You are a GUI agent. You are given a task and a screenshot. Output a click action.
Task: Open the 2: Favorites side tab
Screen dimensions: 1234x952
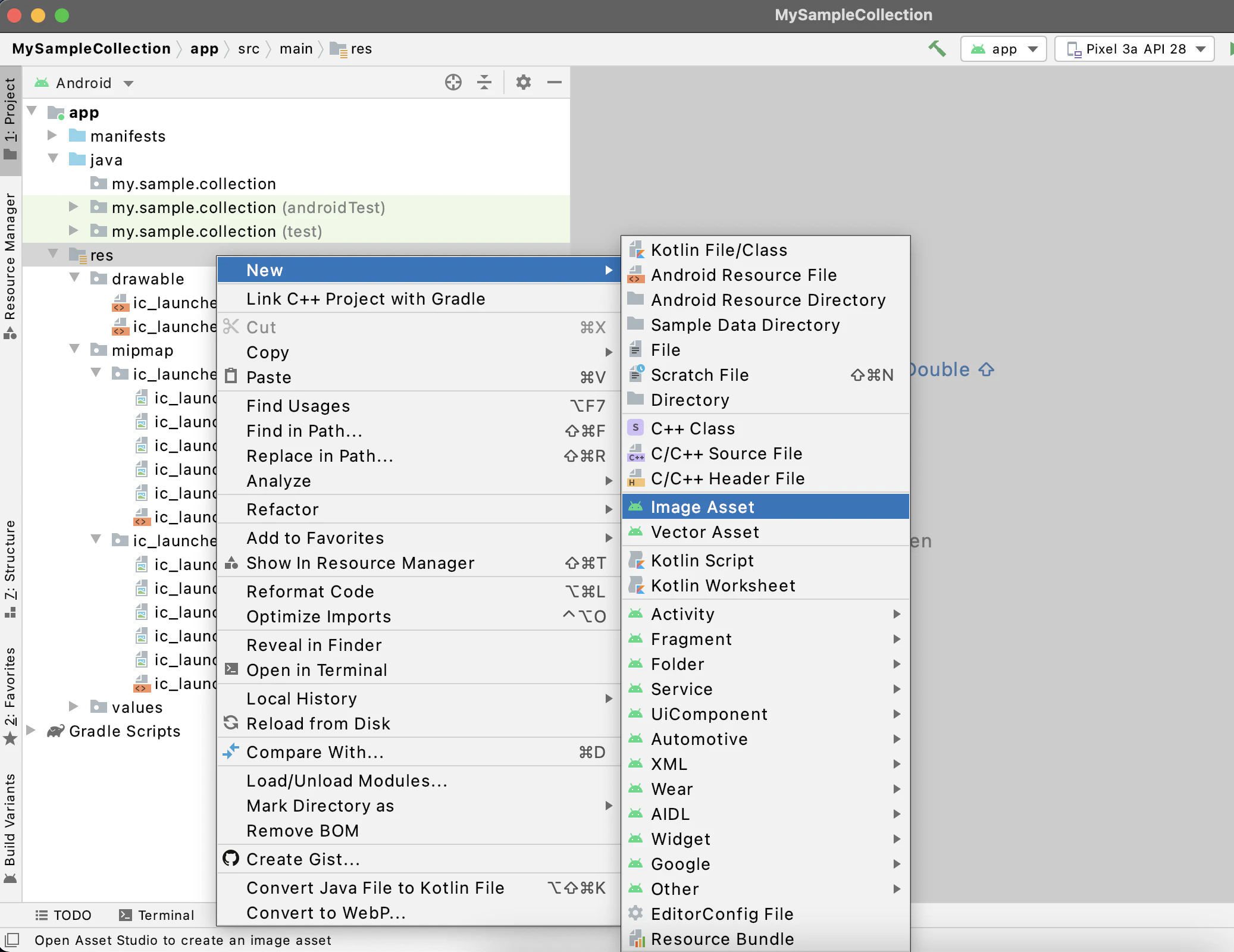[x=10, y=696]
